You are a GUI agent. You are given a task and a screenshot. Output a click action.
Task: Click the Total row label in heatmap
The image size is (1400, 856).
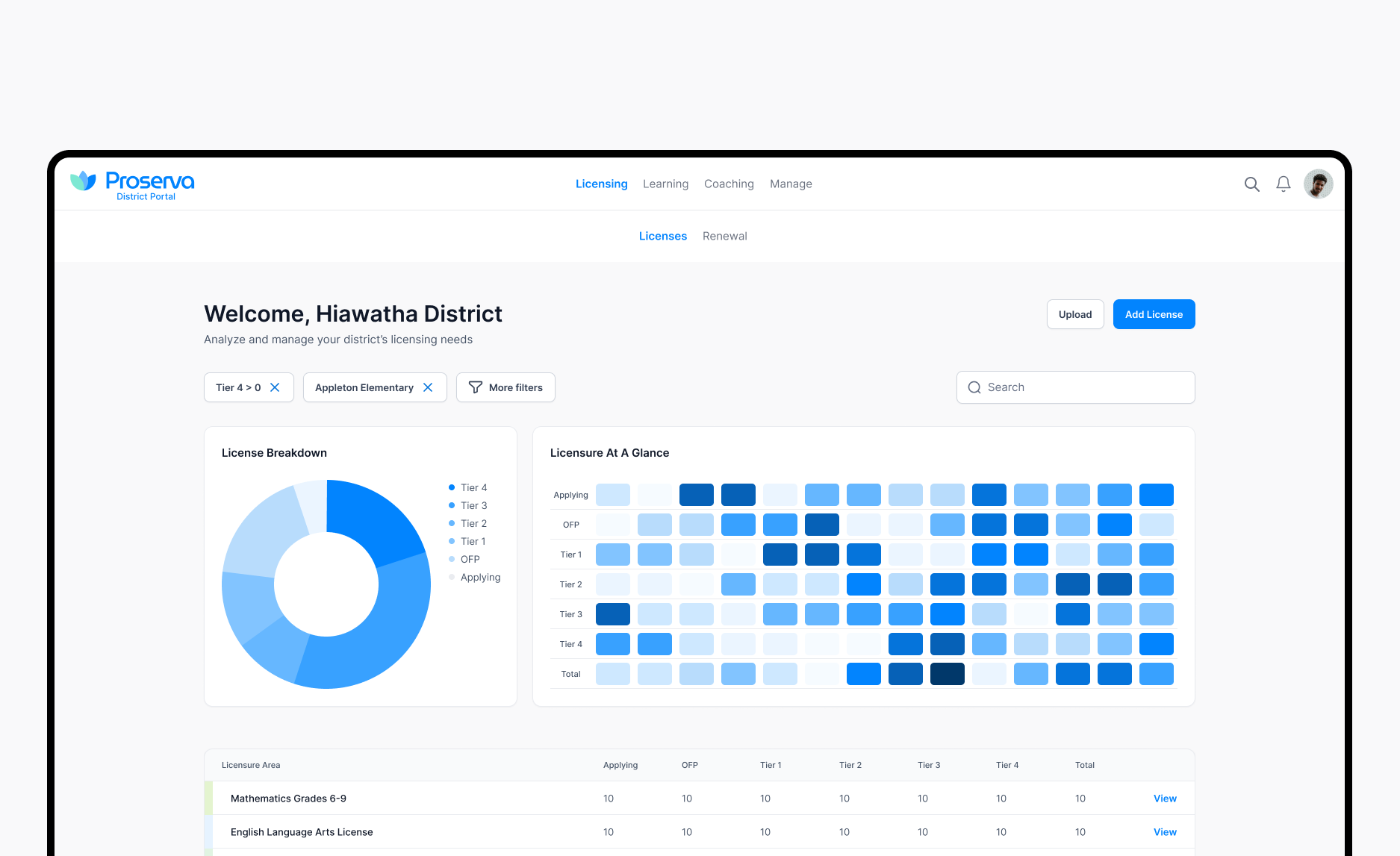(x=570, y=674)
